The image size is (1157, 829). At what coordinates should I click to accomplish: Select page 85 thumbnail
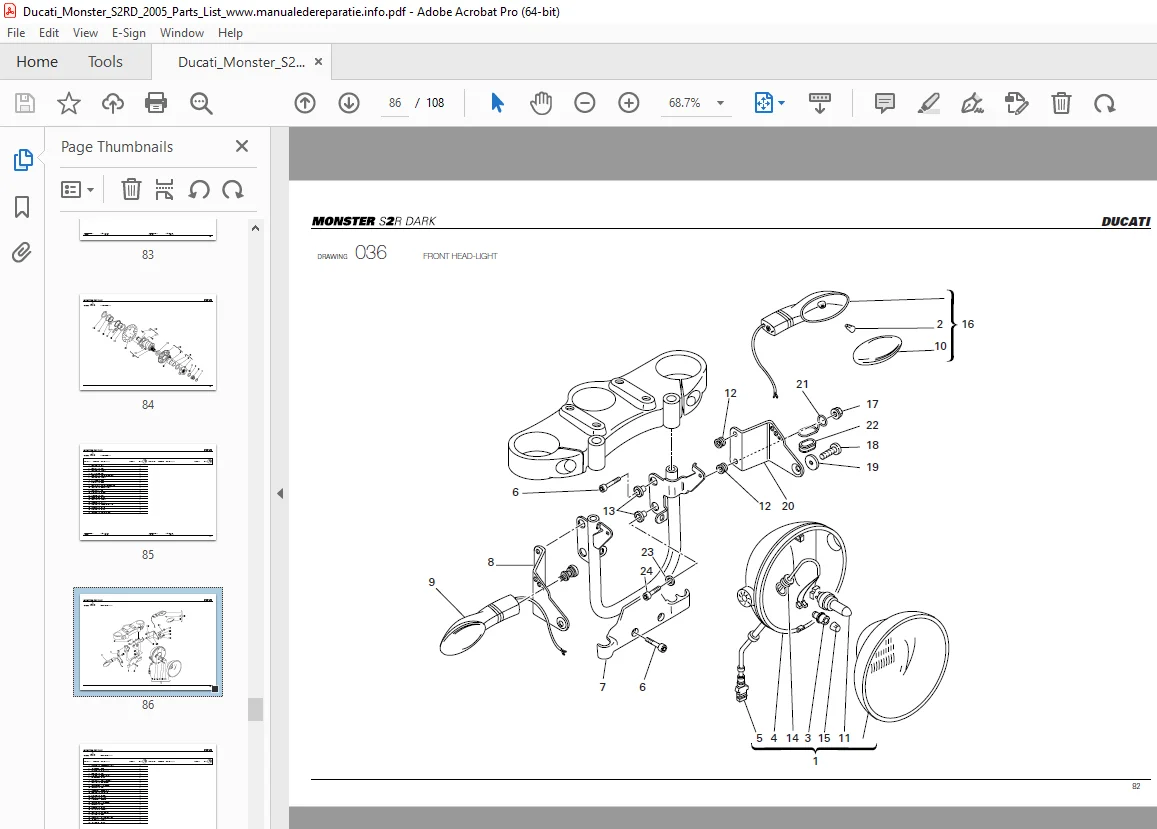tap(148, 492)
